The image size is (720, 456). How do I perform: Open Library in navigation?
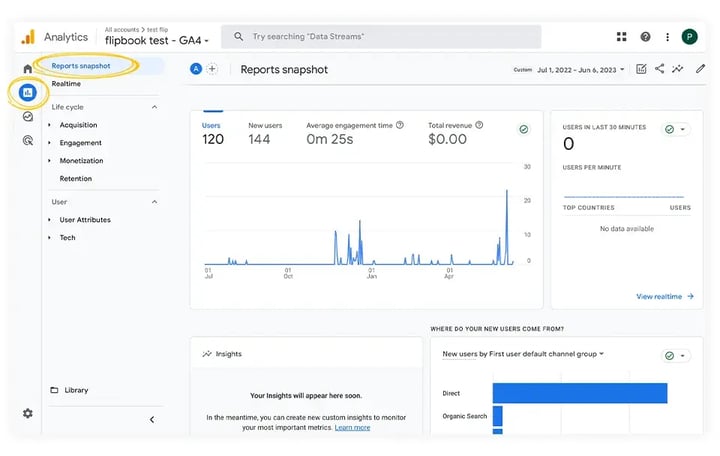[76, 390]
